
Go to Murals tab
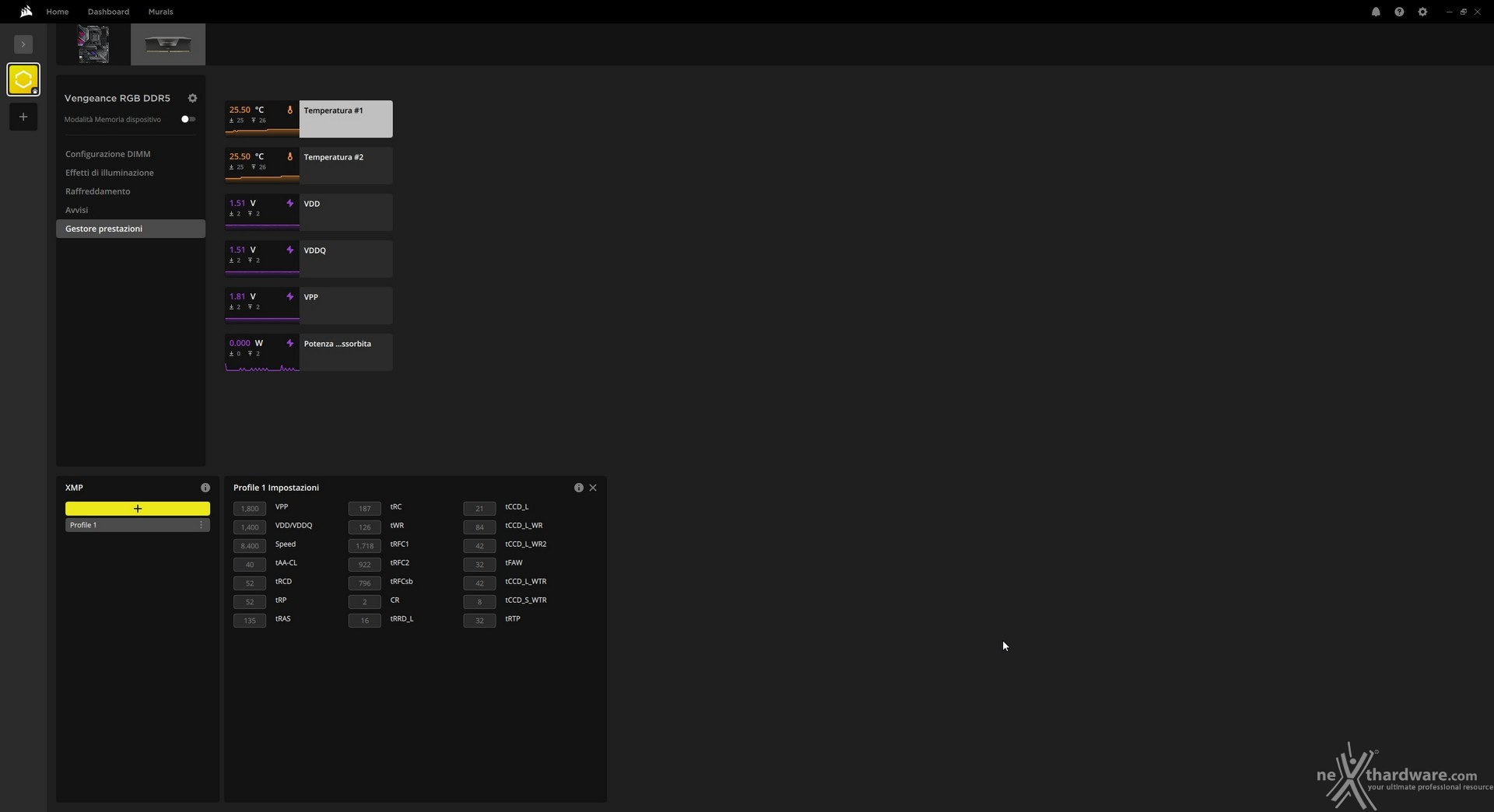(160, 12)
